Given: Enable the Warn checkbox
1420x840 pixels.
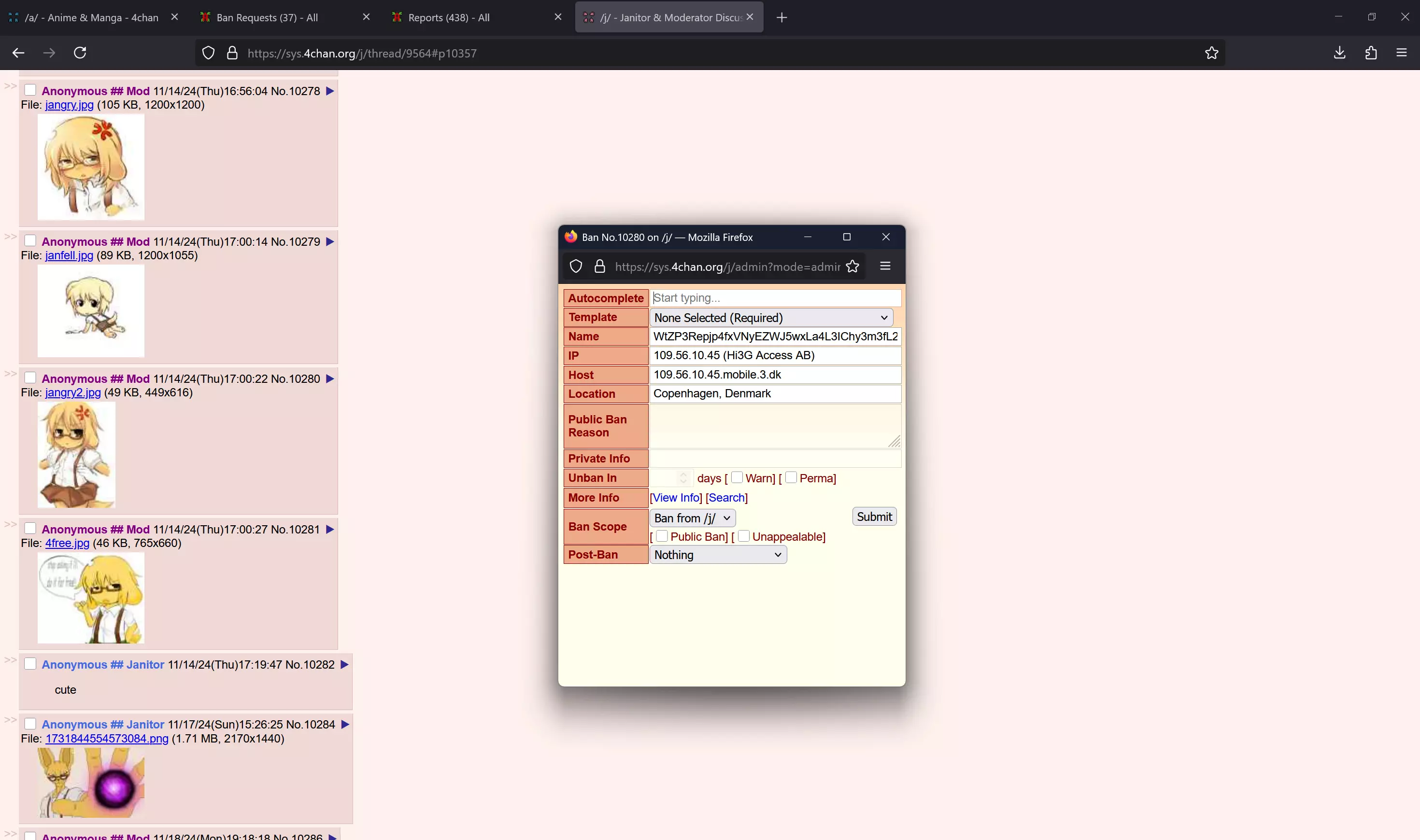Looking at the screenshot, I should [x=737, y=477].
